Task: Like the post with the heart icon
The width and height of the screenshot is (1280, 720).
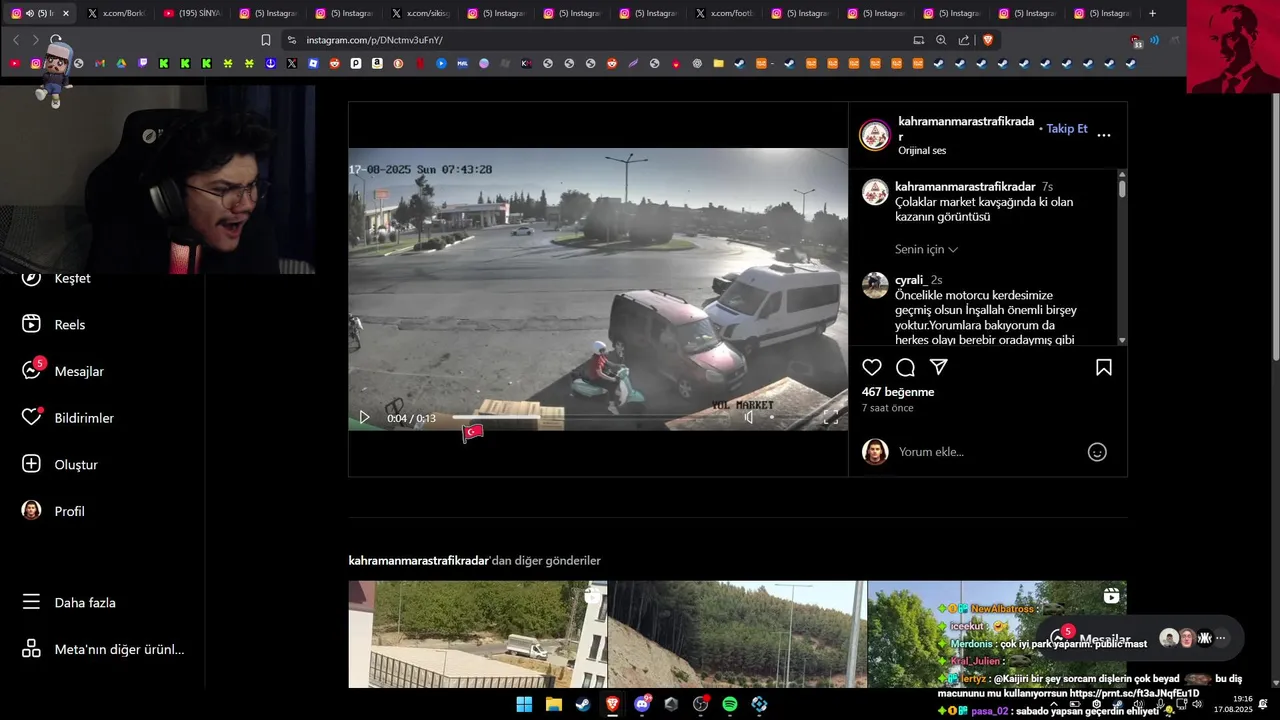Action: pyautogui.click(x=872, y=367)
